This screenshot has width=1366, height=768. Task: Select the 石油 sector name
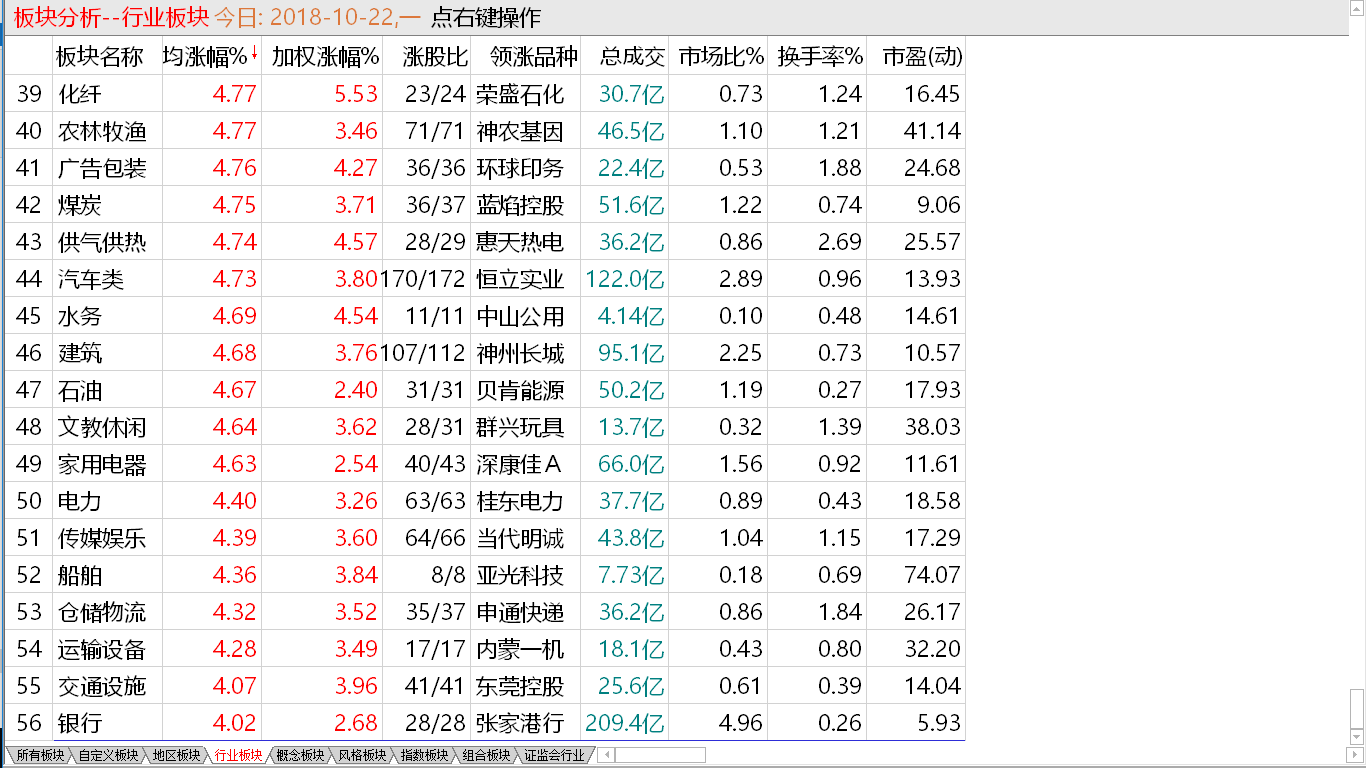tap(80, 390)
